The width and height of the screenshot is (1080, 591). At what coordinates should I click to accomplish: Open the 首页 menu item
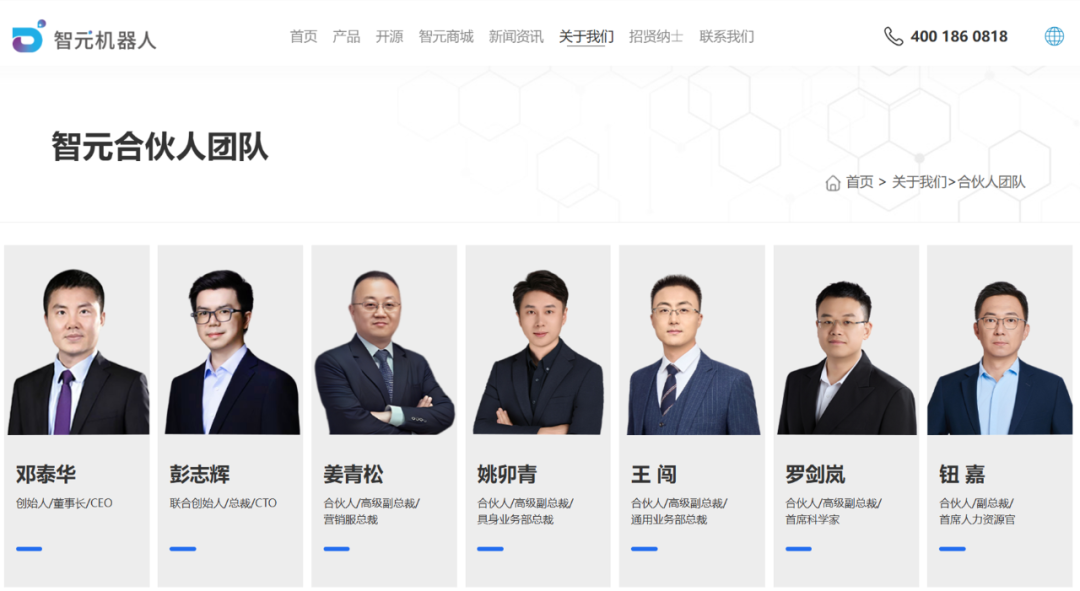[303, 37]
